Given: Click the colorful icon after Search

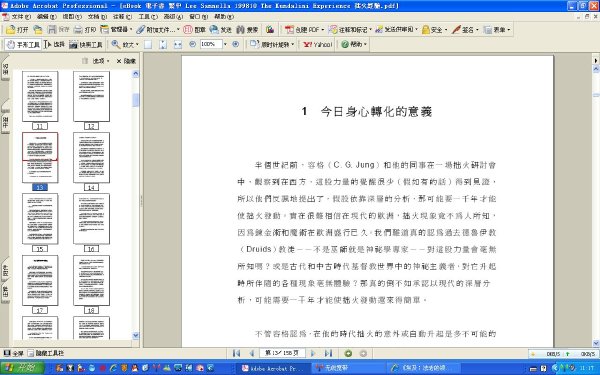Looking at the screenshot, I should (270, 29).
